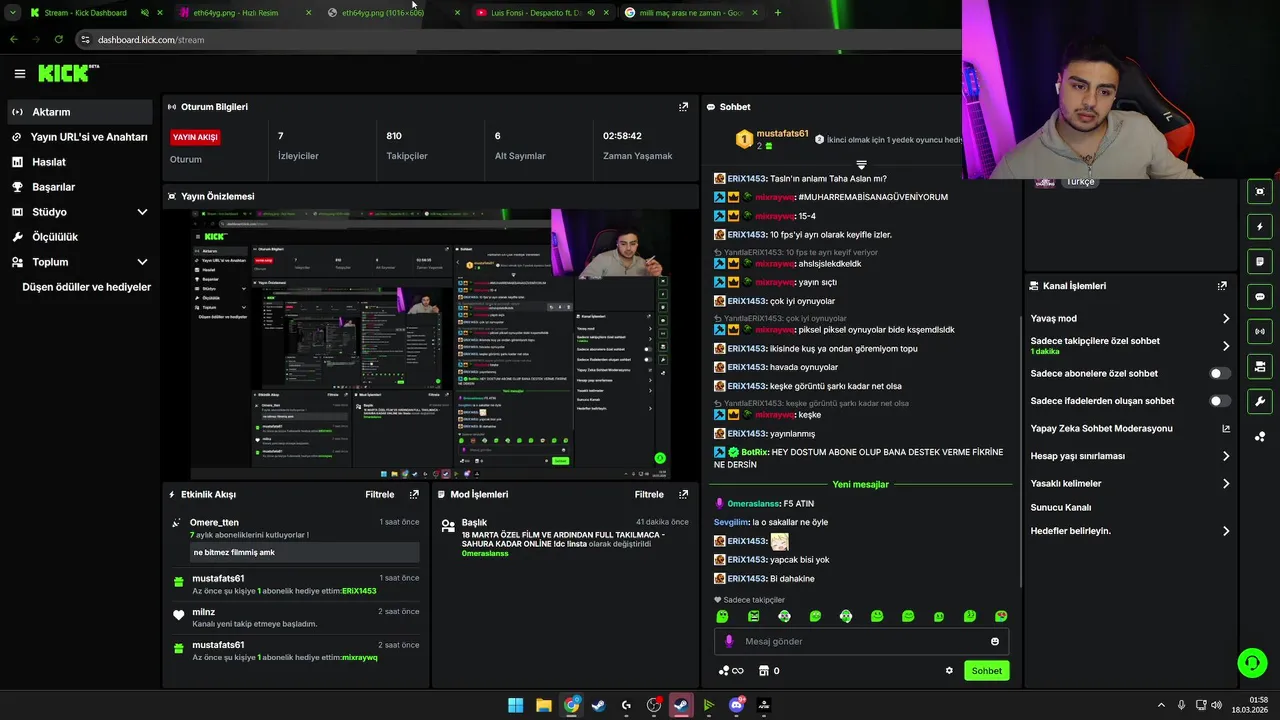
Task: Mute the Kick Dashboard browser tab
Action: click(x=145, y=13)
